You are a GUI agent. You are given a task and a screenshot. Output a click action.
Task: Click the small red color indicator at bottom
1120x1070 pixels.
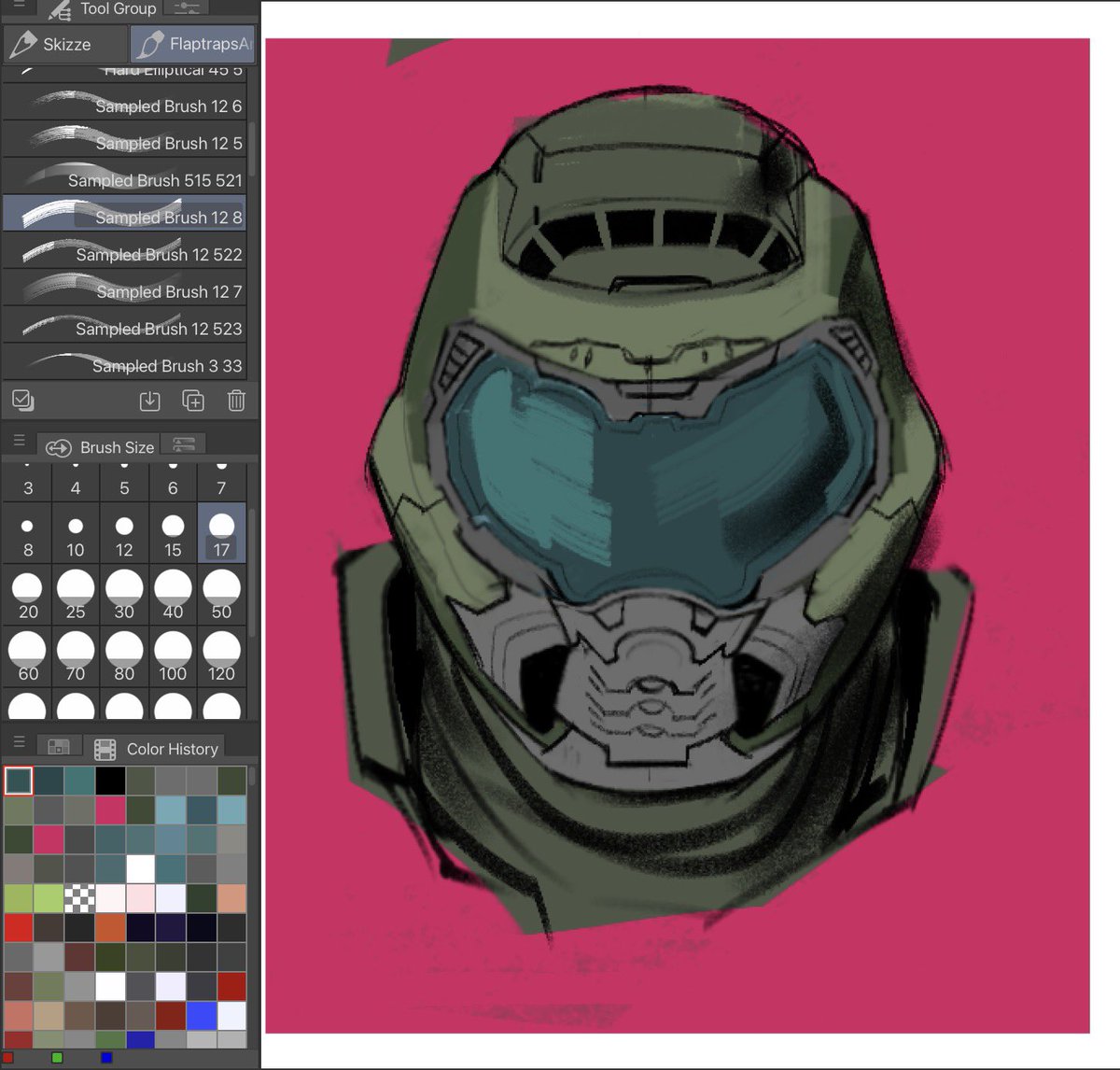pyautogui.click(x=8, y=1058)
